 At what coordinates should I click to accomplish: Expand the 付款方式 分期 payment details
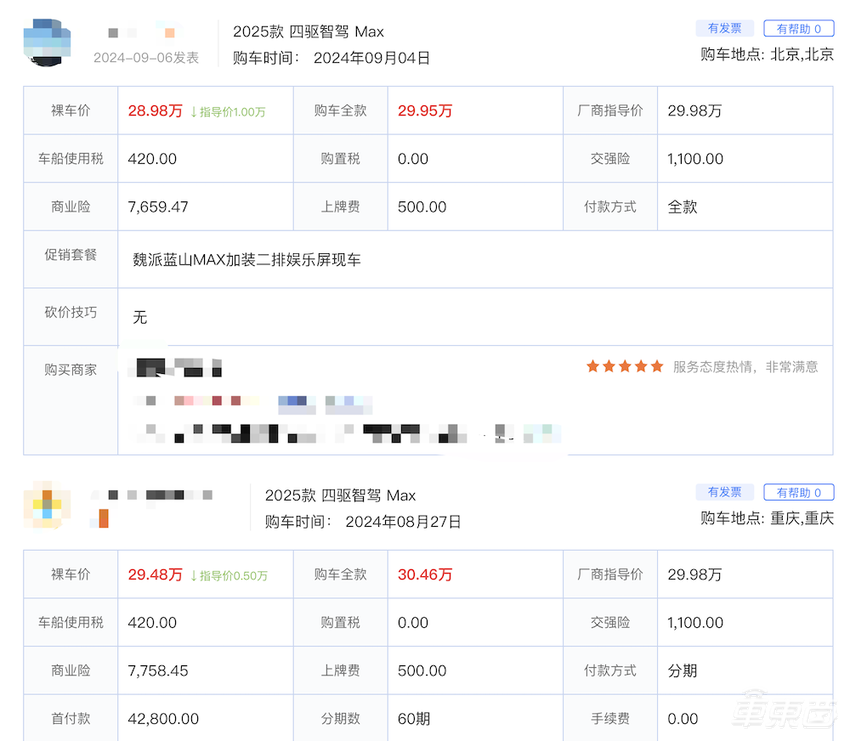point(681,670)
